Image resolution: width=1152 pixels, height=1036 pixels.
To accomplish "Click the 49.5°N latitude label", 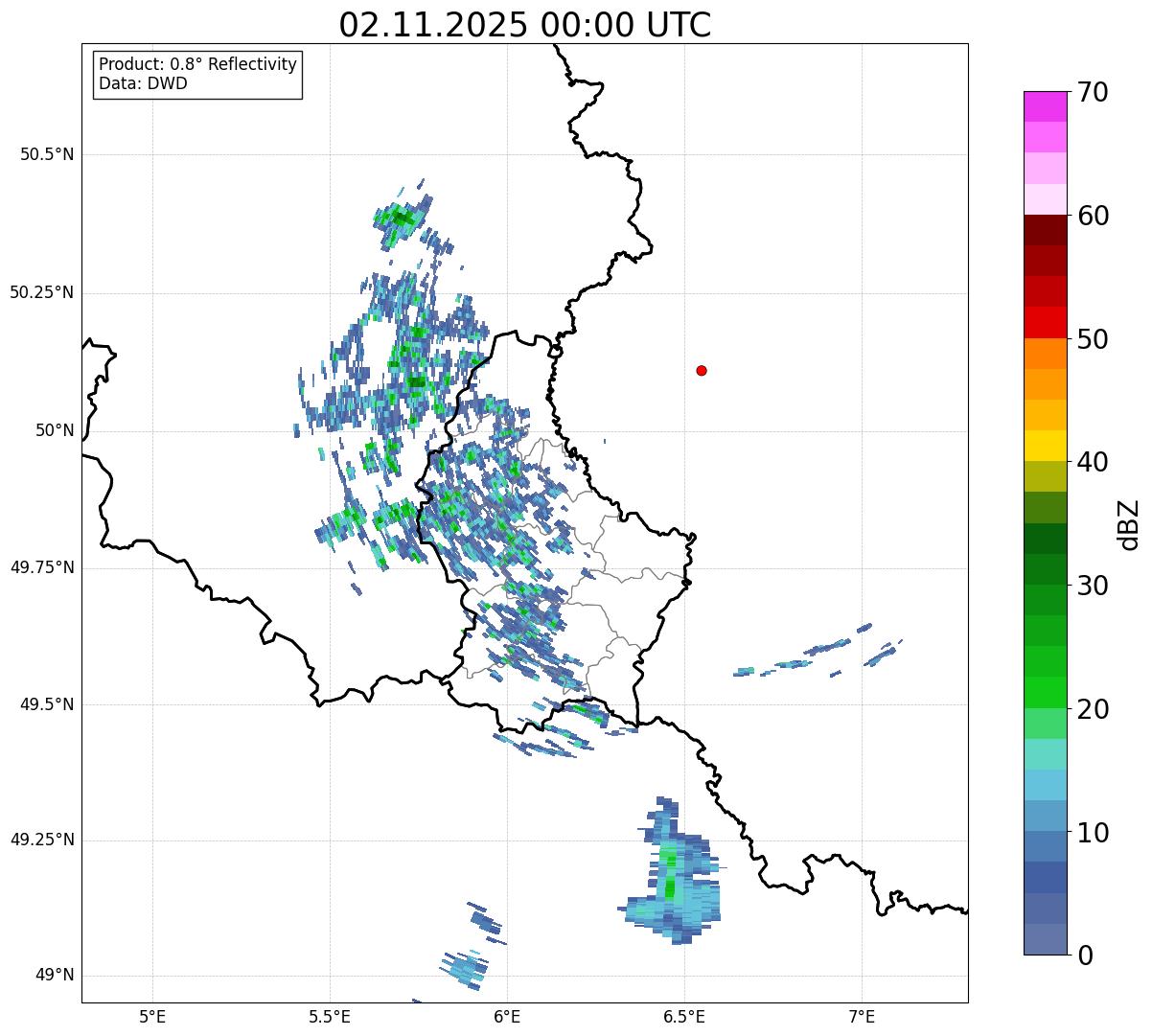I will 47,704.
